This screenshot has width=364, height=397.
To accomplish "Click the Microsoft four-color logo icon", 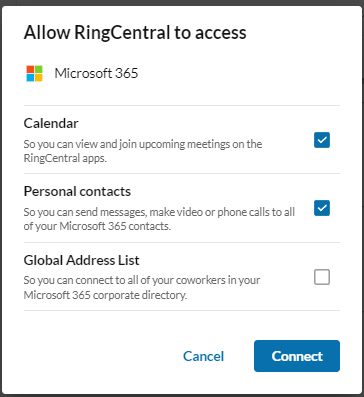I will point(35,73).
